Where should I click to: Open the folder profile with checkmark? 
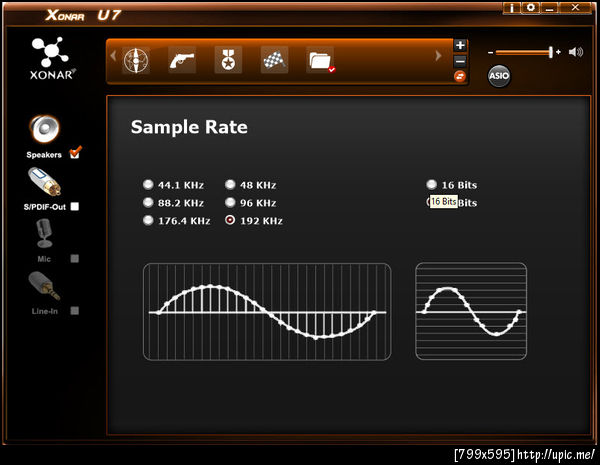(x=321, y=60)
